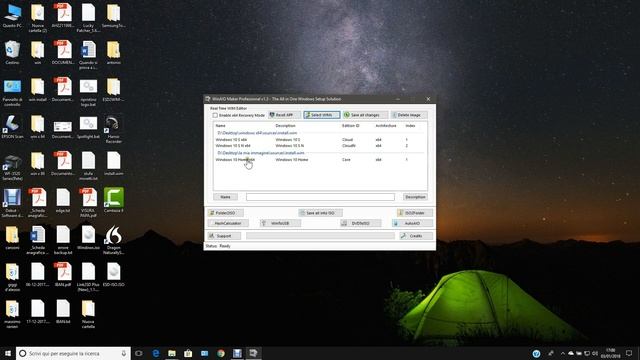640x360 pixels.
Task: Open the Spotlight.bat desktop file
Action: 88,127
